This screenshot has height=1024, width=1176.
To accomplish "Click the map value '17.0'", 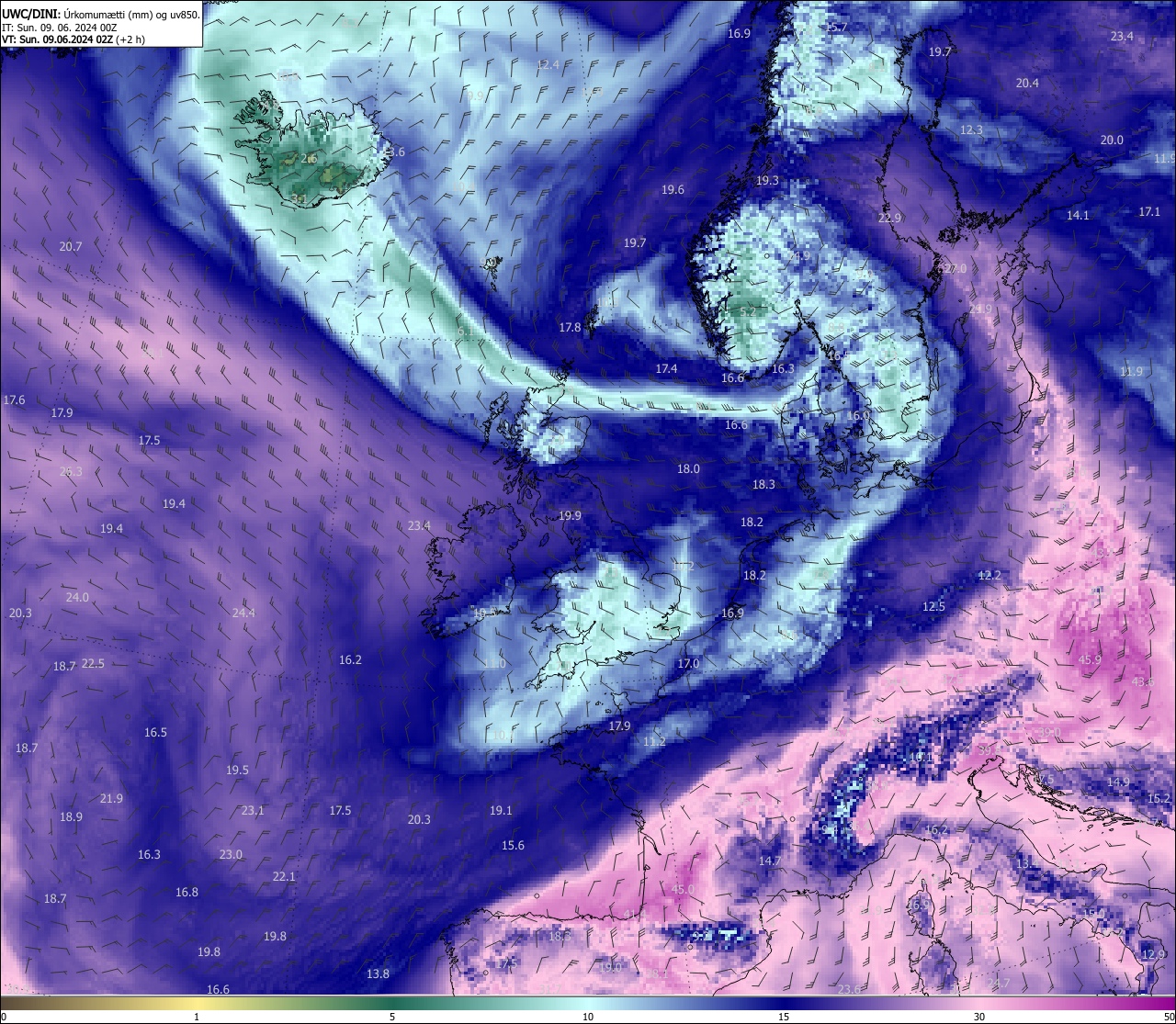I will coord(688,663).
